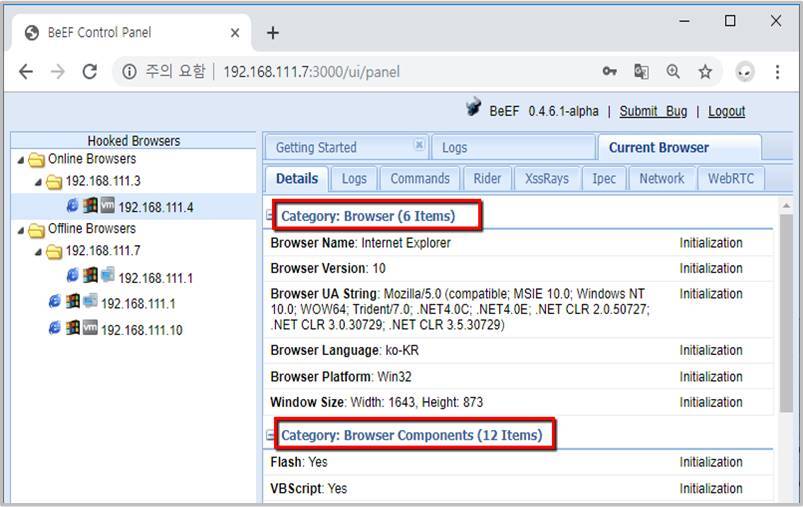
Task: Open the WebRTC tab
Action: [731, 179]
